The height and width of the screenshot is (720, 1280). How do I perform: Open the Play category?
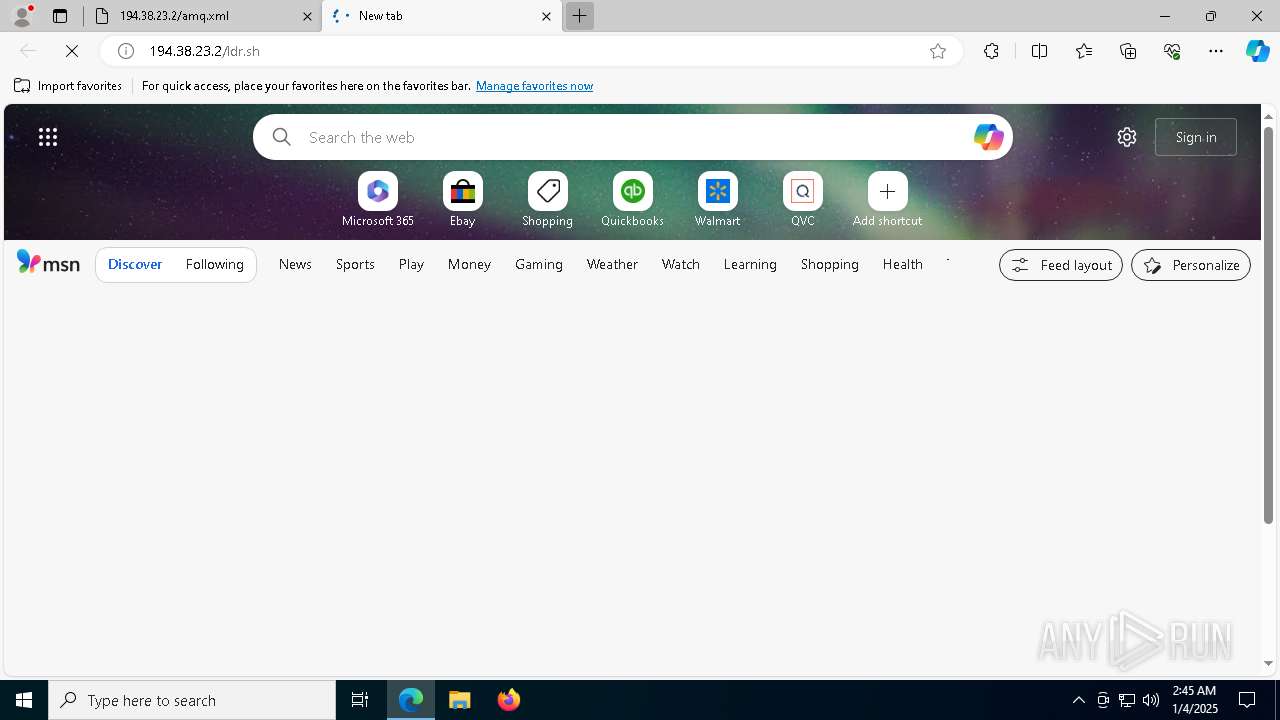click(x=411, y=264)
